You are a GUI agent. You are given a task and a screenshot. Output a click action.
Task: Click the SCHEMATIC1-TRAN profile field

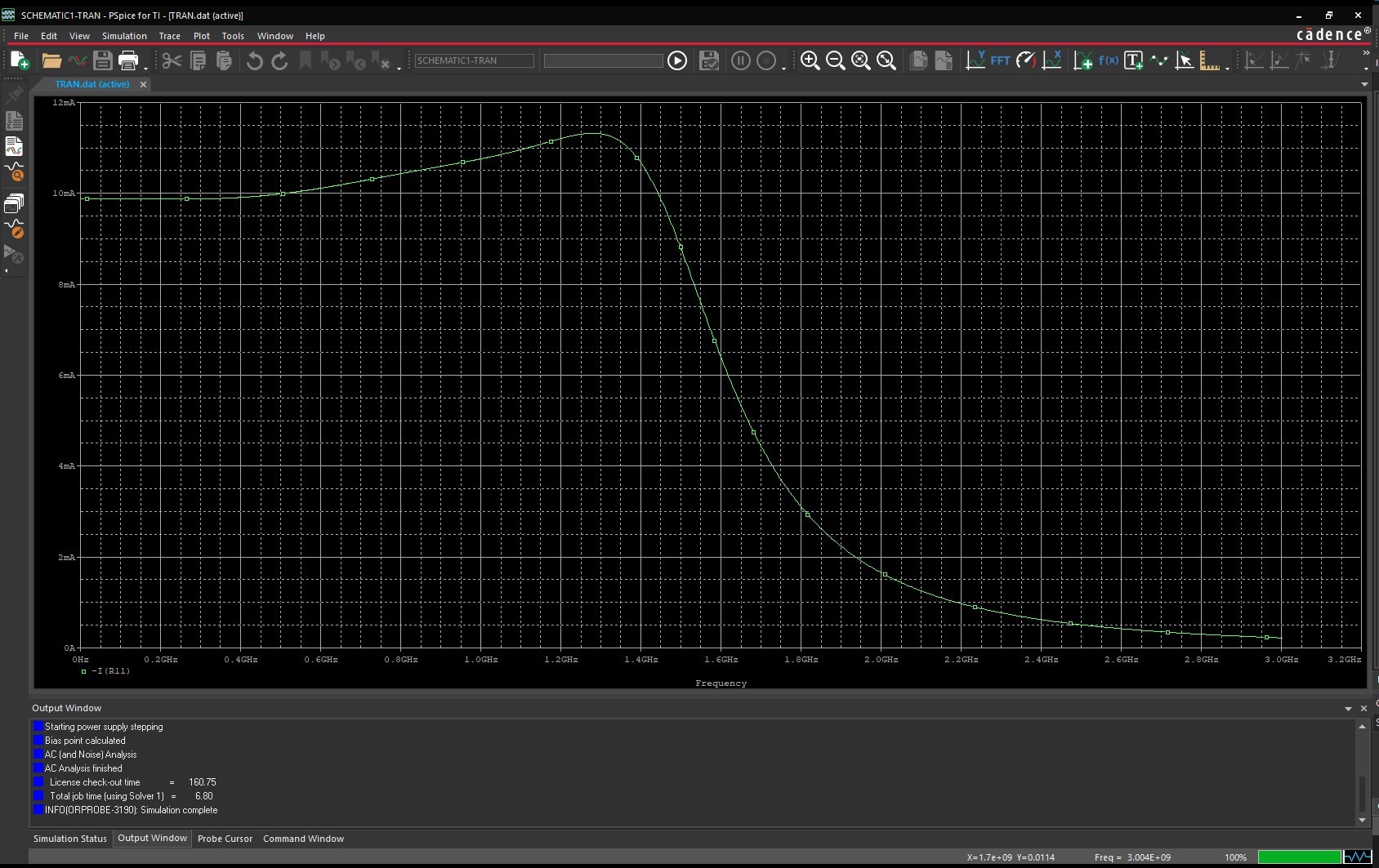pyautogui.click(x=474, y=60)
